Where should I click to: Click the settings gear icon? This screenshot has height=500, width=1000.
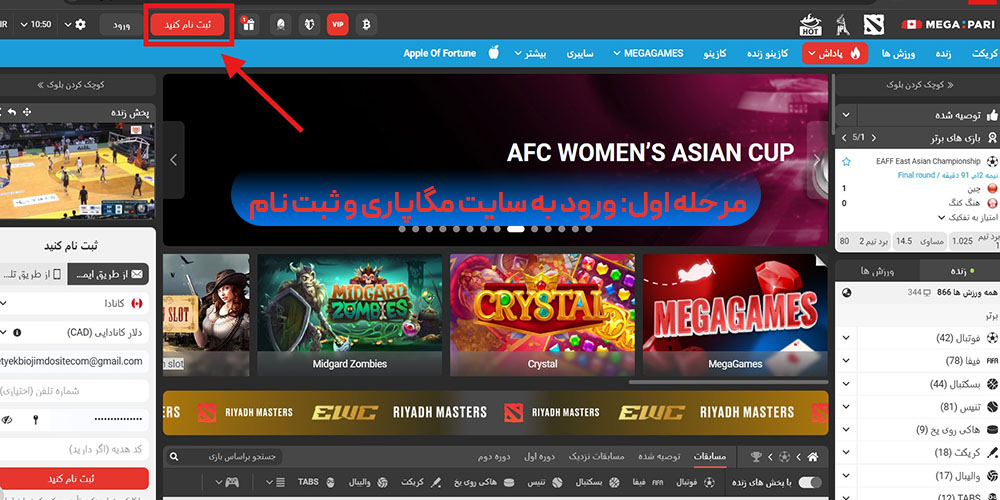80,24
